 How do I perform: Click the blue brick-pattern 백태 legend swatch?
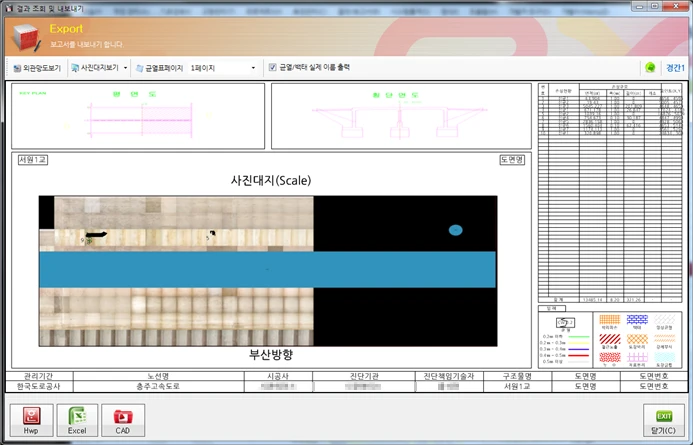(x=637, y=319)
